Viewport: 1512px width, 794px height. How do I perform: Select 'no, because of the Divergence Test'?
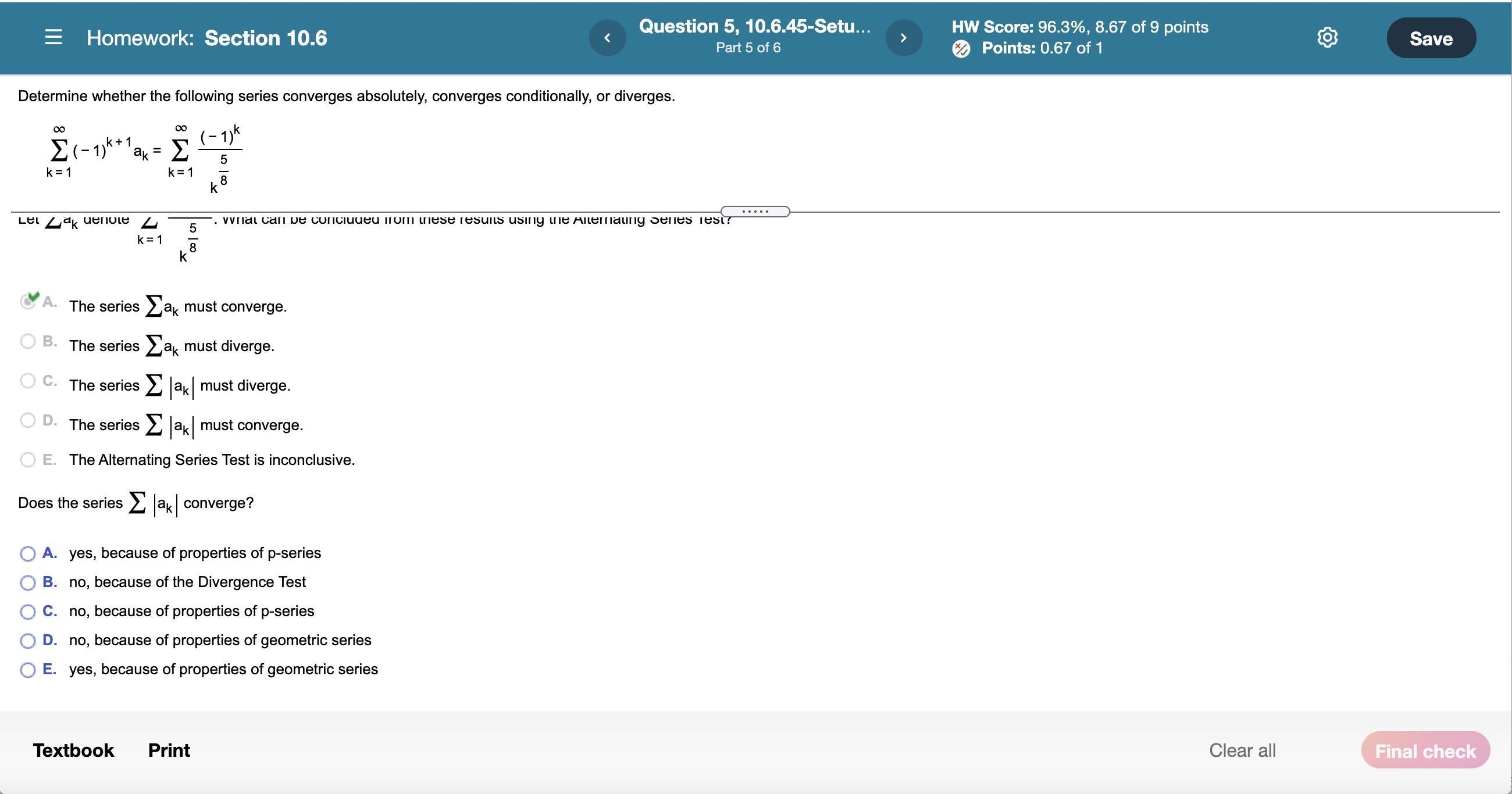click(x=27, y=583)
